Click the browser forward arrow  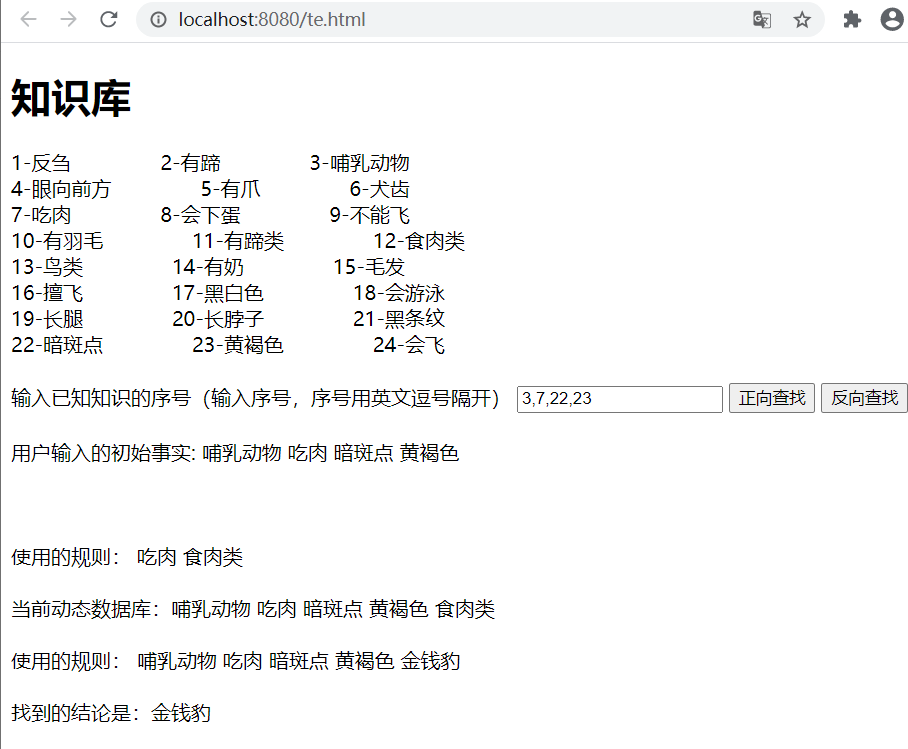(x=68, y=19)
